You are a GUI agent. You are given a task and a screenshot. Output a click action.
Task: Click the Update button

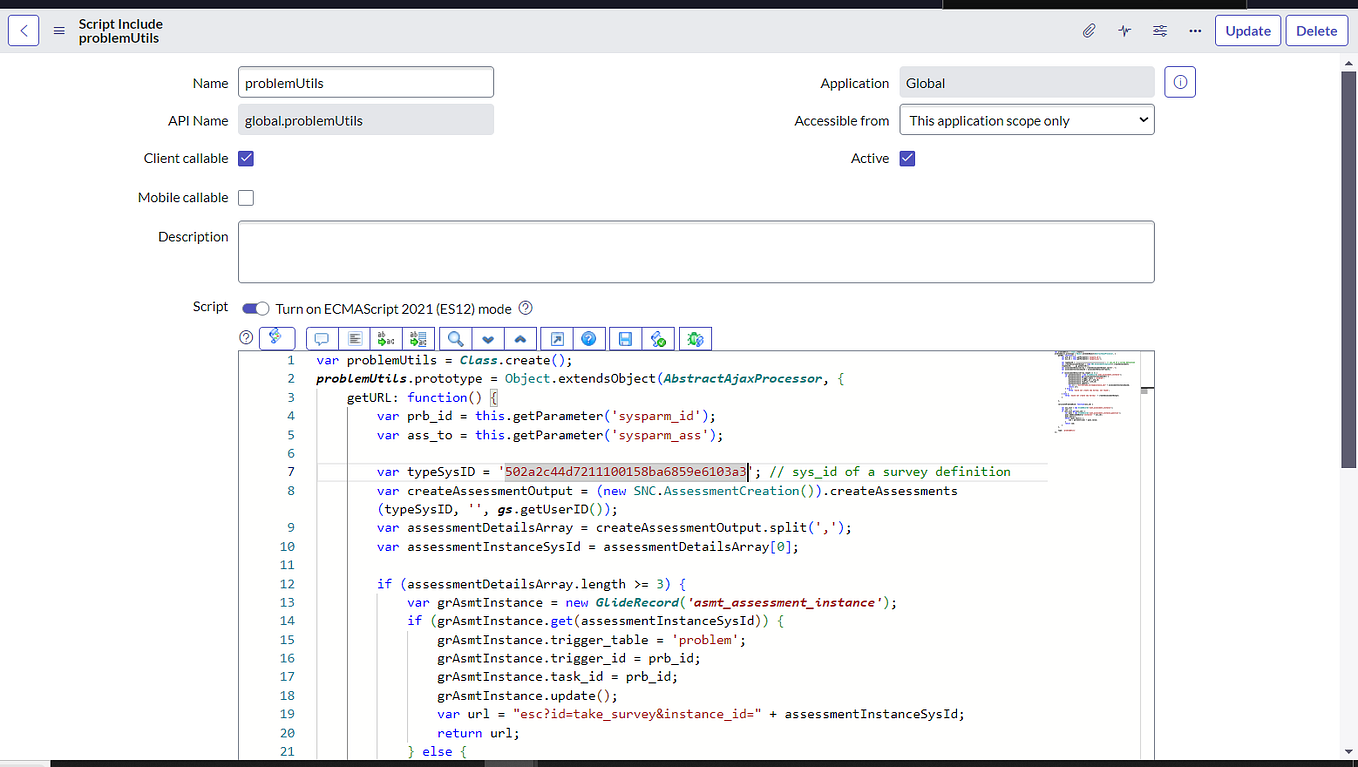pos(1247,30)
